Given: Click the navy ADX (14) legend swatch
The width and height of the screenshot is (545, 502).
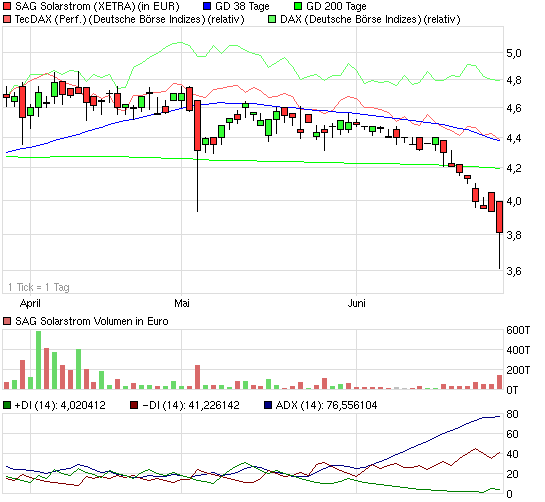Looking at the screenshot, I should tap(268, 405).
